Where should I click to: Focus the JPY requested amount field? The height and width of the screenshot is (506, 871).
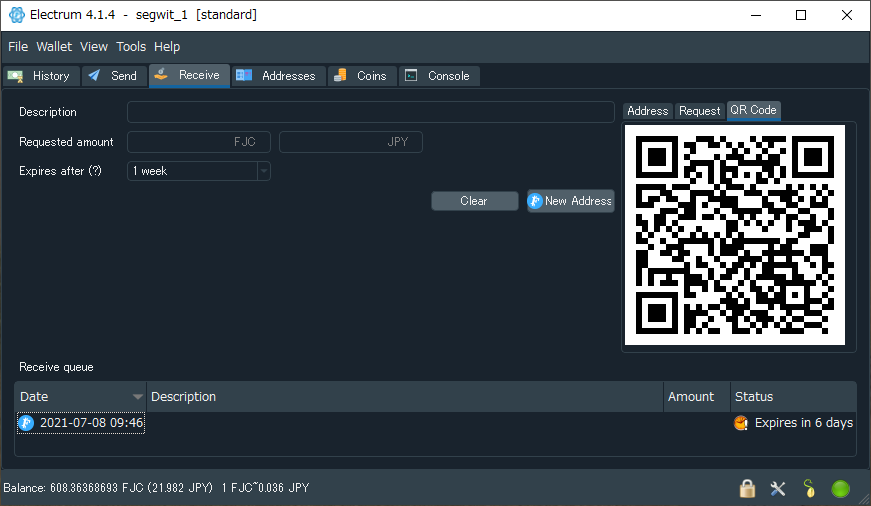tap(351, 142)
